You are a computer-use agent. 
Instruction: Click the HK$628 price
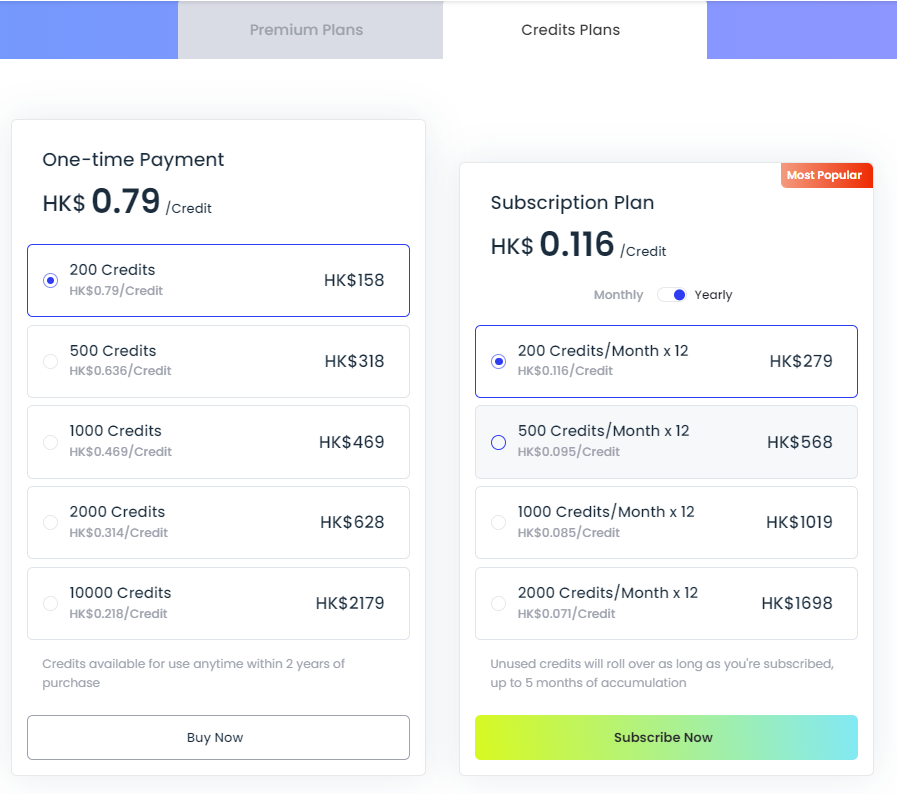(x=352, y=522)
